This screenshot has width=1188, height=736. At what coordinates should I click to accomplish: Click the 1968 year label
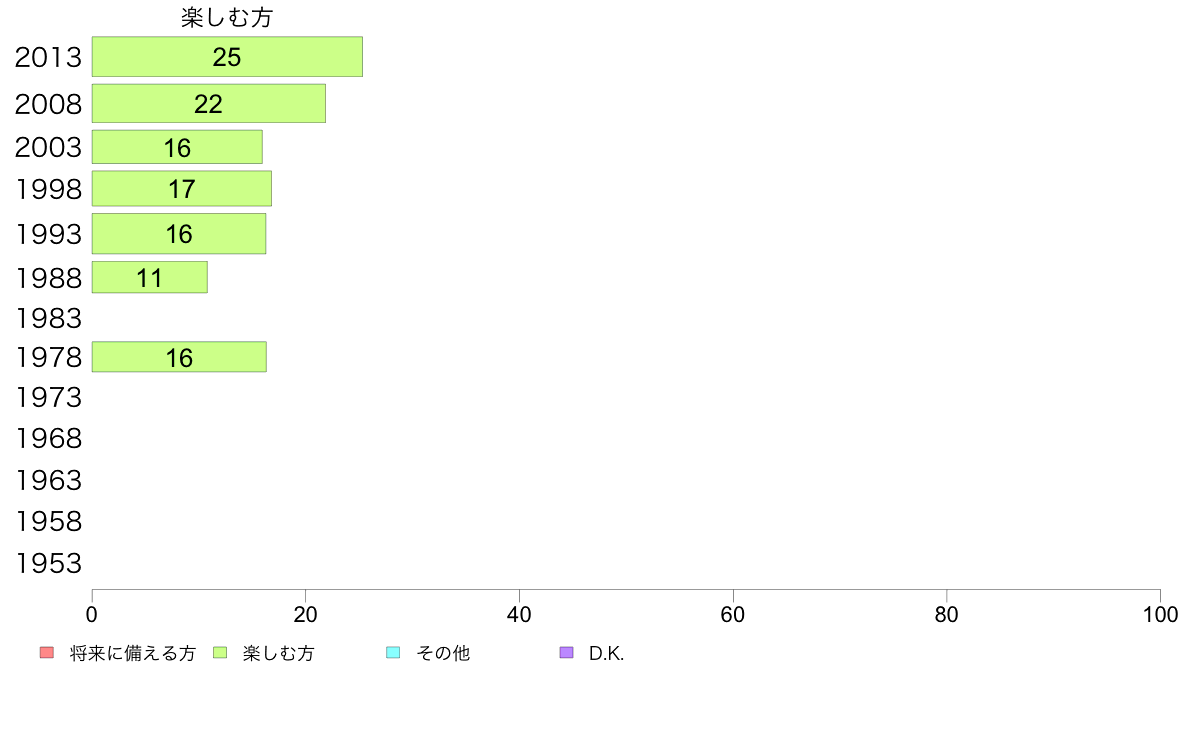click(x=48, y=438)
